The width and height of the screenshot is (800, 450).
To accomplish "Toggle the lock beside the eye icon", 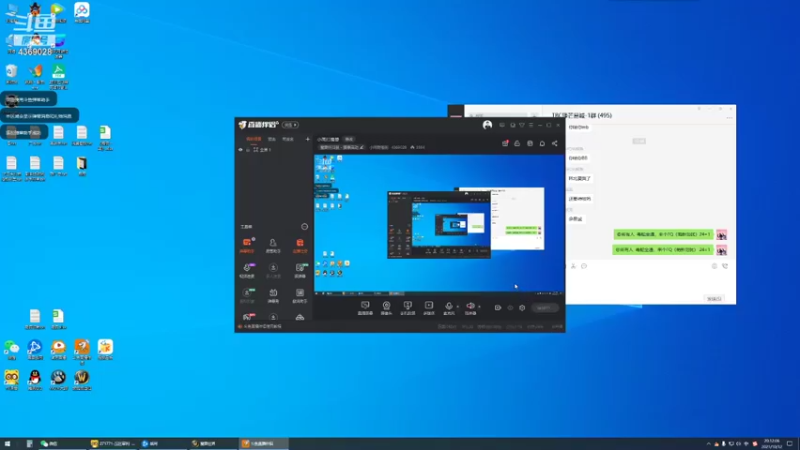I will click(248, 149).
